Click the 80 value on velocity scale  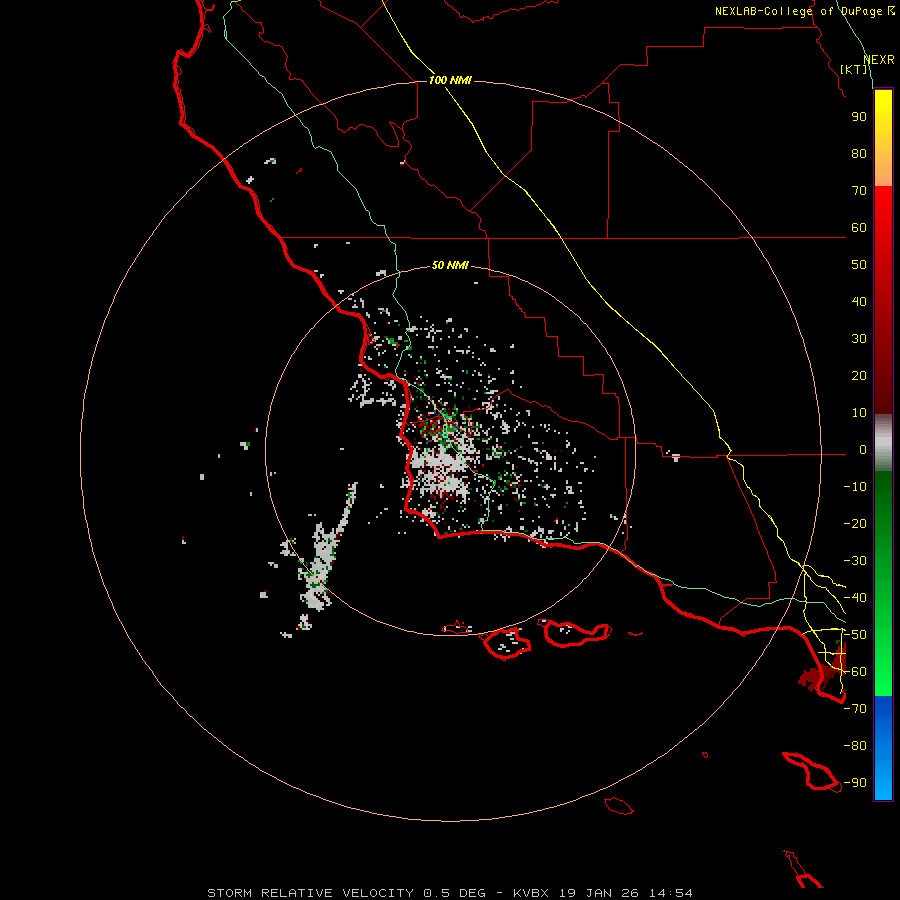(x=859, y=154)
